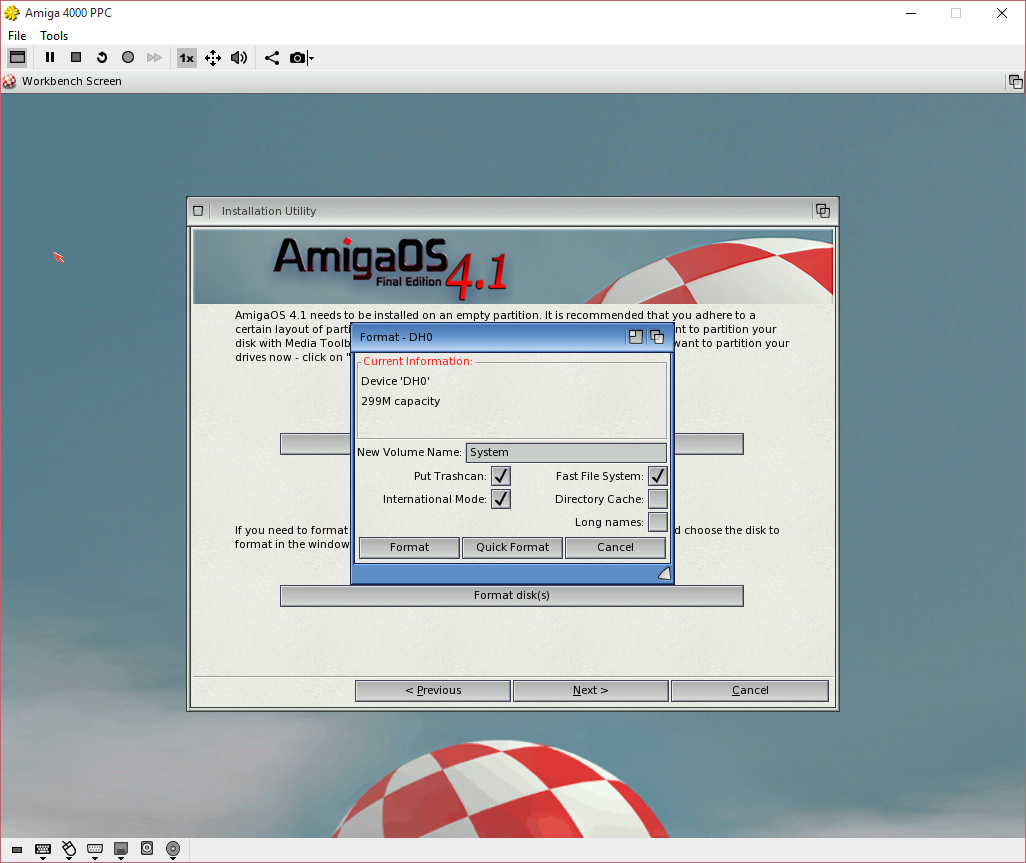Click the Next installer button

pyautogui.click(x=590, y=690)
